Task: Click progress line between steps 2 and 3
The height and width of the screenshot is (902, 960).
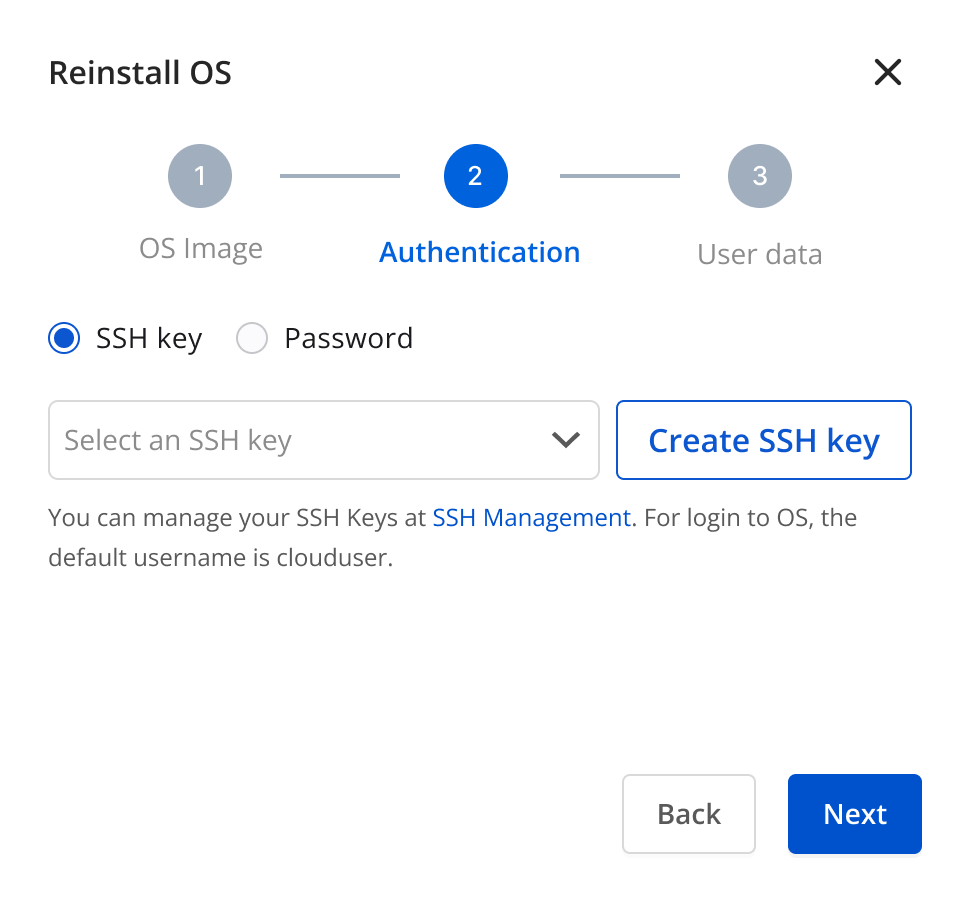Action: (620, 176)
